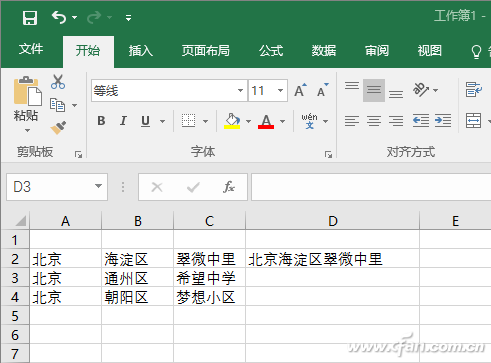This screenshot has width=491, height=363.
Task: Click the 粘贴 paste button
Action: (26, 105)
